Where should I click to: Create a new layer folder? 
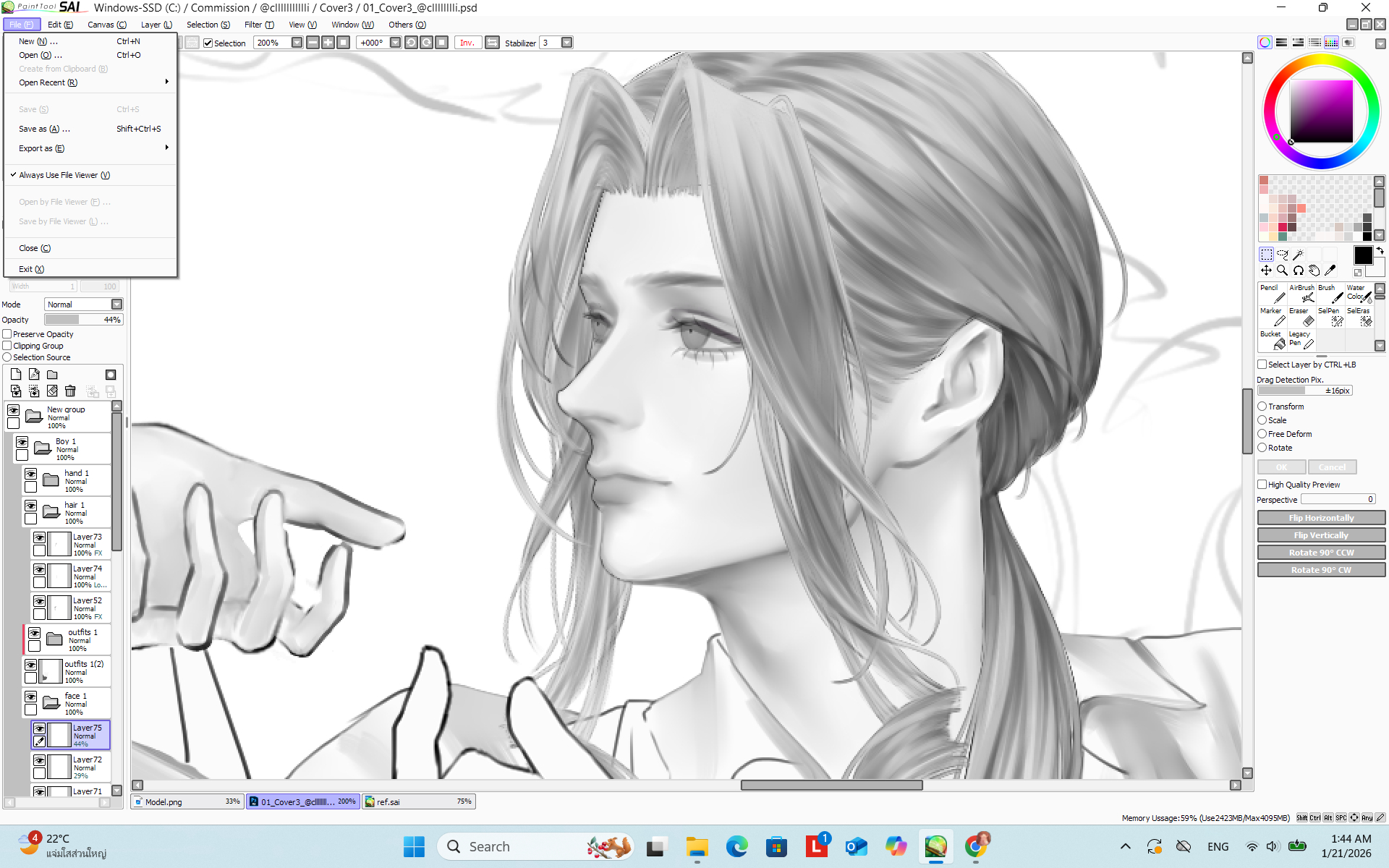point(52,375)
